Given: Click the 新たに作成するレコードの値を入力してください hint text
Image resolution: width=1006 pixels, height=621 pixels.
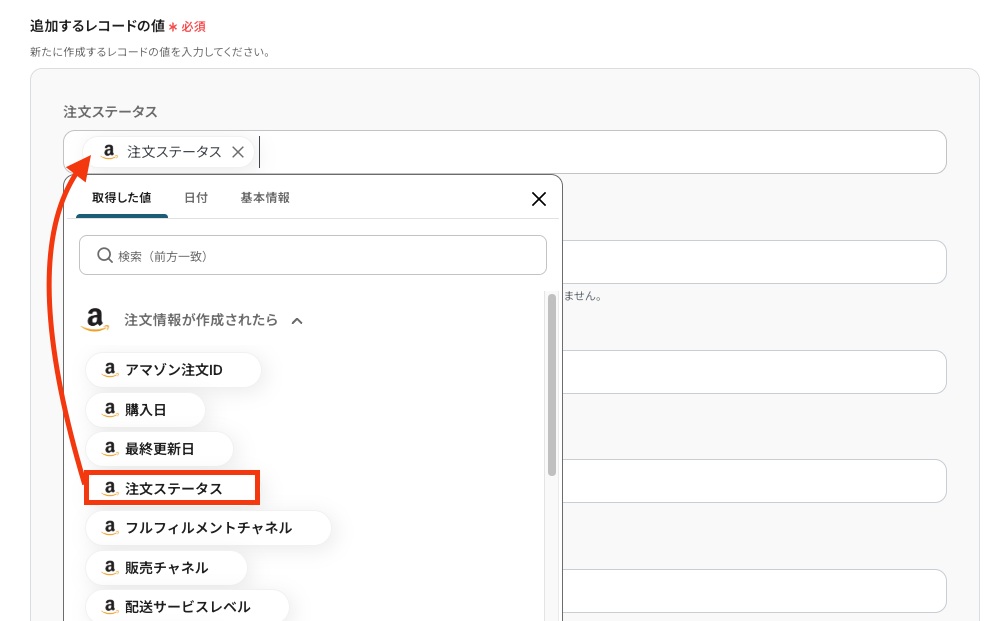Looking at the screenshot, I should pyautogui.click(x=149, y=52).
